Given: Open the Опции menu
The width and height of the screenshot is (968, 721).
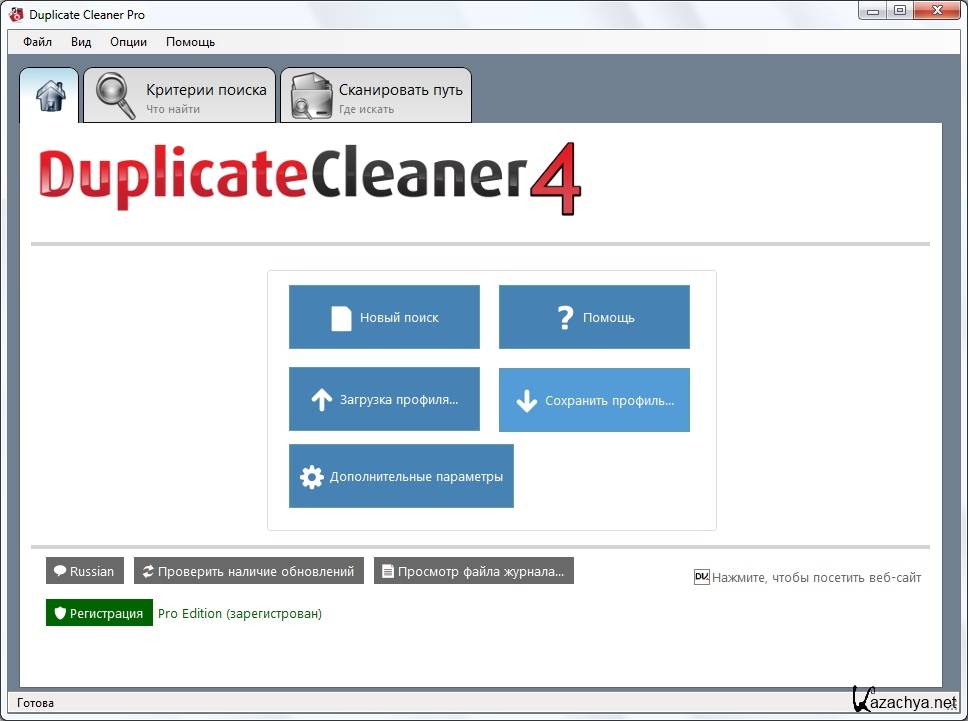Looking at the screenshot, I should pos(128,42).
